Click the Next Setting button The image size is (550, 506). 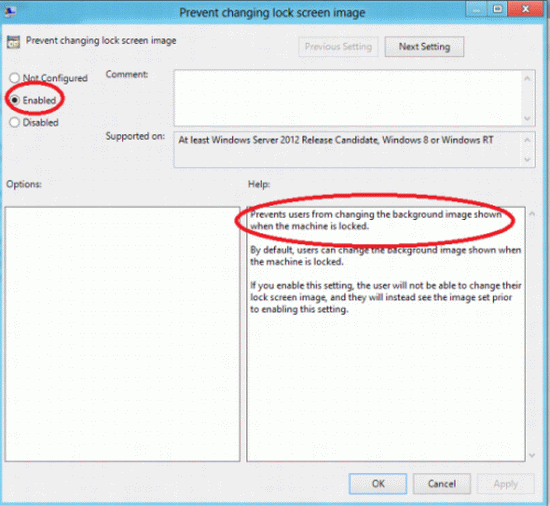424,47
